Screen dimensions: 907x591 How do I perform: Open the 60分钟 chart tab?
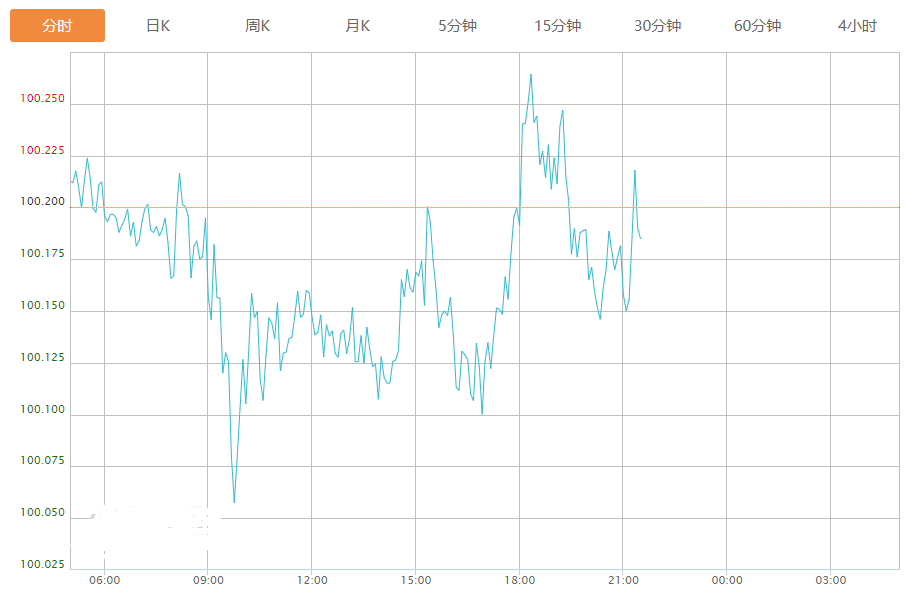pyautogui.click(x=758, y=26)
